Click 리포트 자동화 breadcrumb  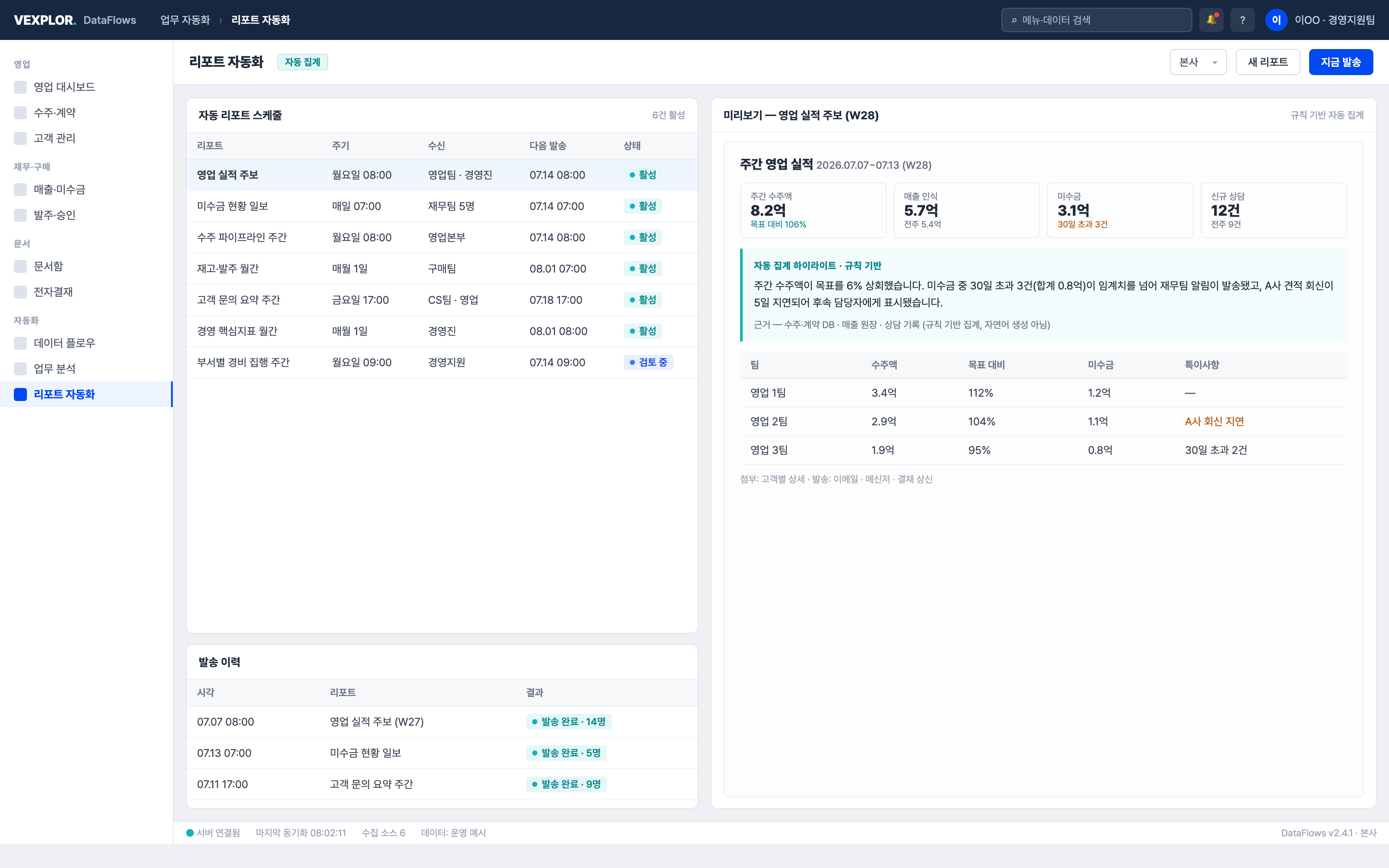click(260, 20)
